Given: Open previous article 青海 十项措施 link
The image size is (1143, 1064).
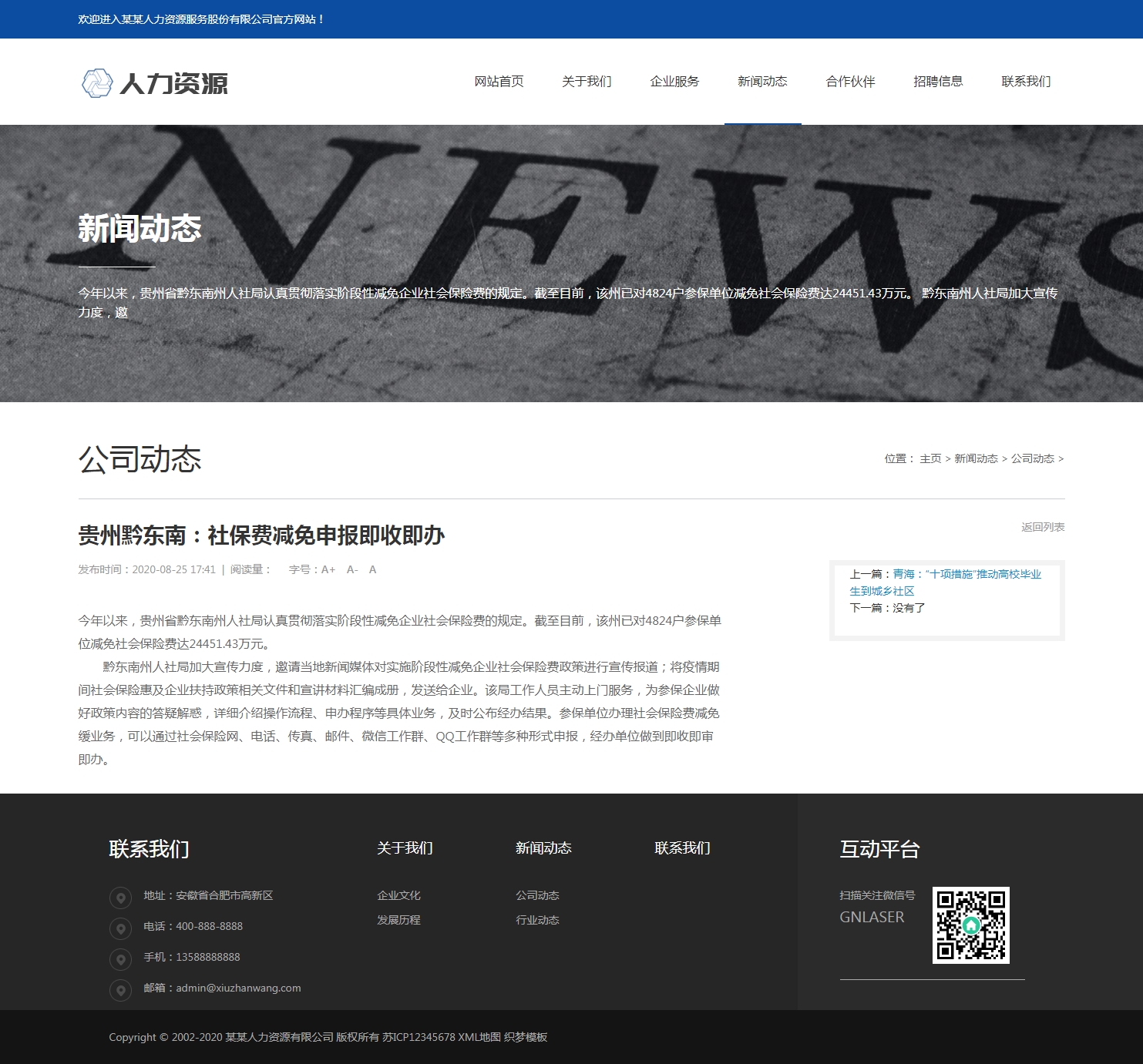Looking at the screenshot, I should (x=945, y=582).
